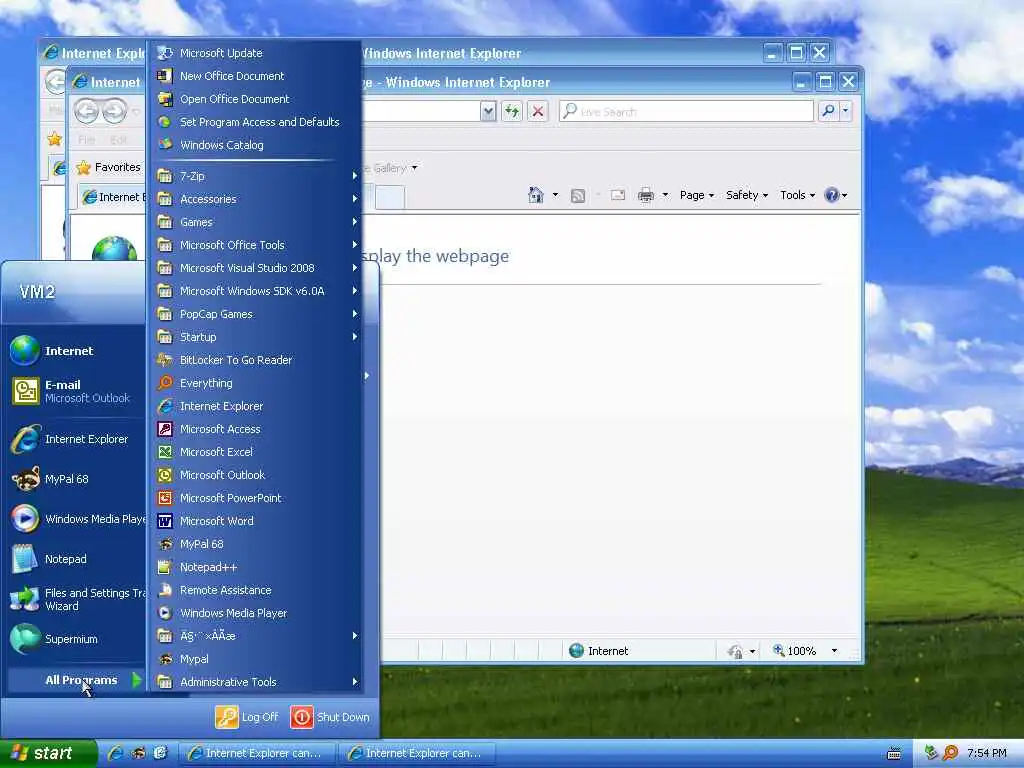The height and width of the screenshot is (768, 1024).
Task: Click the clock showing 7:54 PM
Action: point(986,753)
